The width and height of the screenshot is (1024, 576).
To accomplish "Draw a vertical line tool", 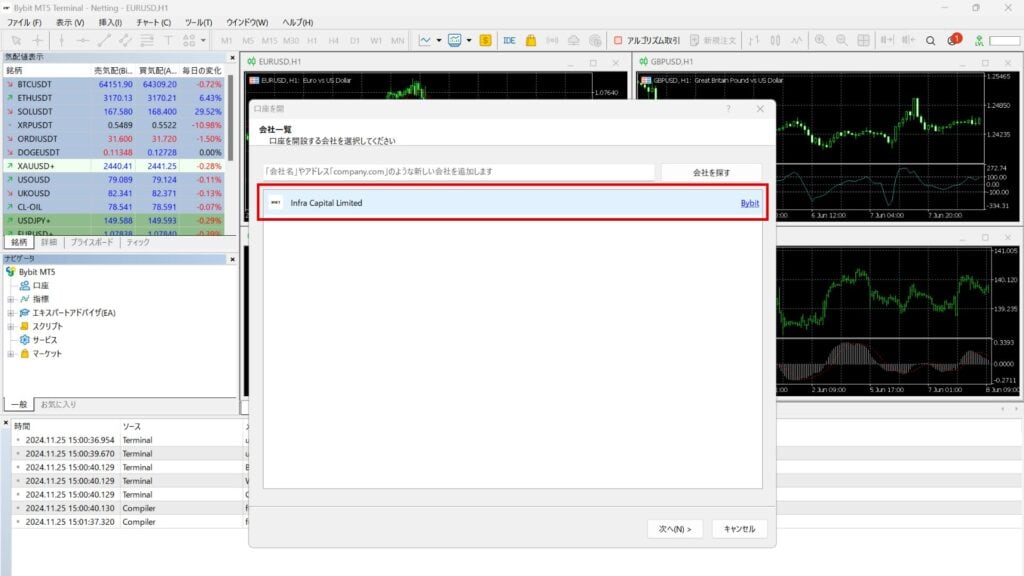I will click(x=61, y=40).
